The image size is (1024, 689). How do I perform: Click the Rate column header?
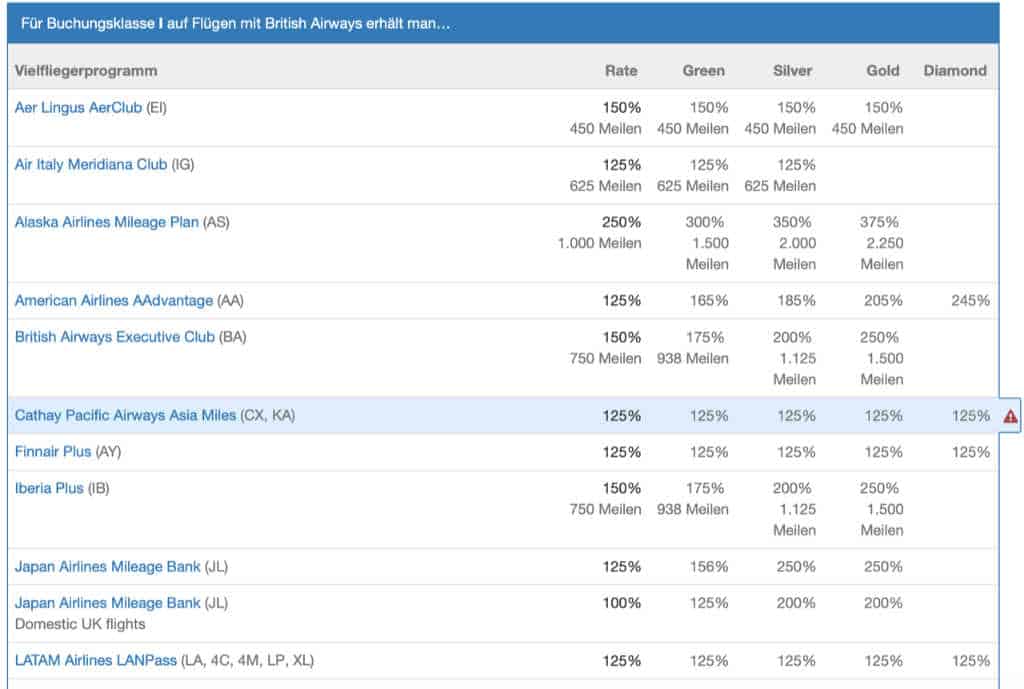(x=621, y=71)
